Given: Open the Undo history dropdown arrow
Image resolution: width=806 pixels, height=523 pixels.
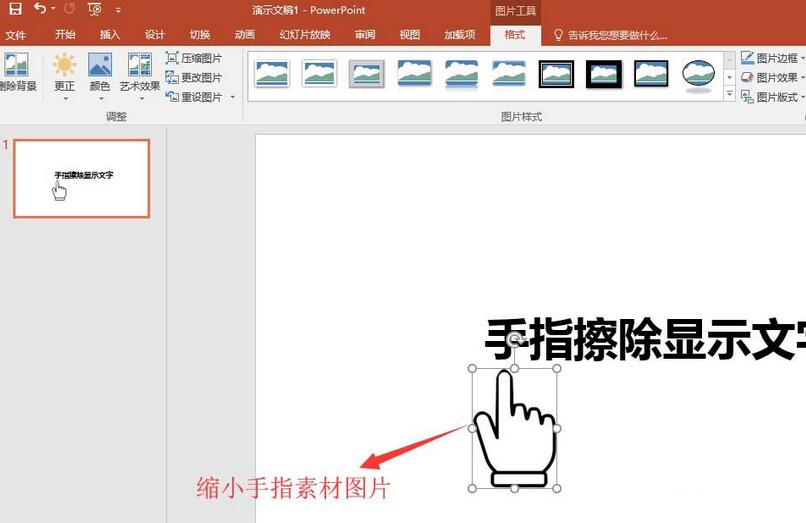Looking at the screenshot, I should pos(53,9).
